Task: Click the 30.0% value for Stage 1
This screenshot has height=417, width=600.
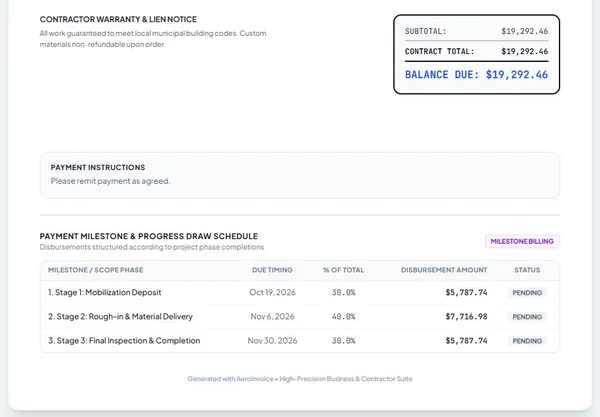Action: coord(344,292)
